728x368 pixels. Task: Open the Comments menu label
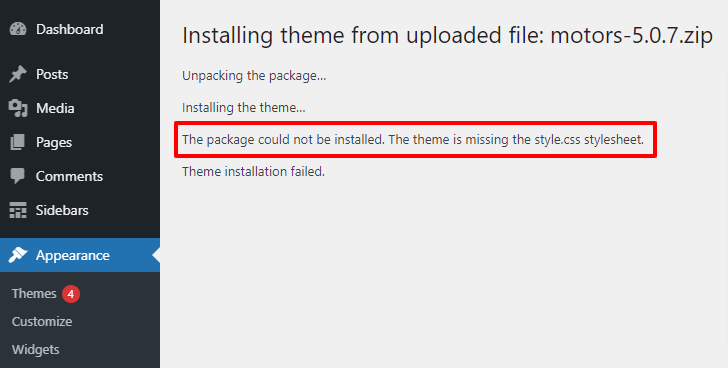coord(69,176)
